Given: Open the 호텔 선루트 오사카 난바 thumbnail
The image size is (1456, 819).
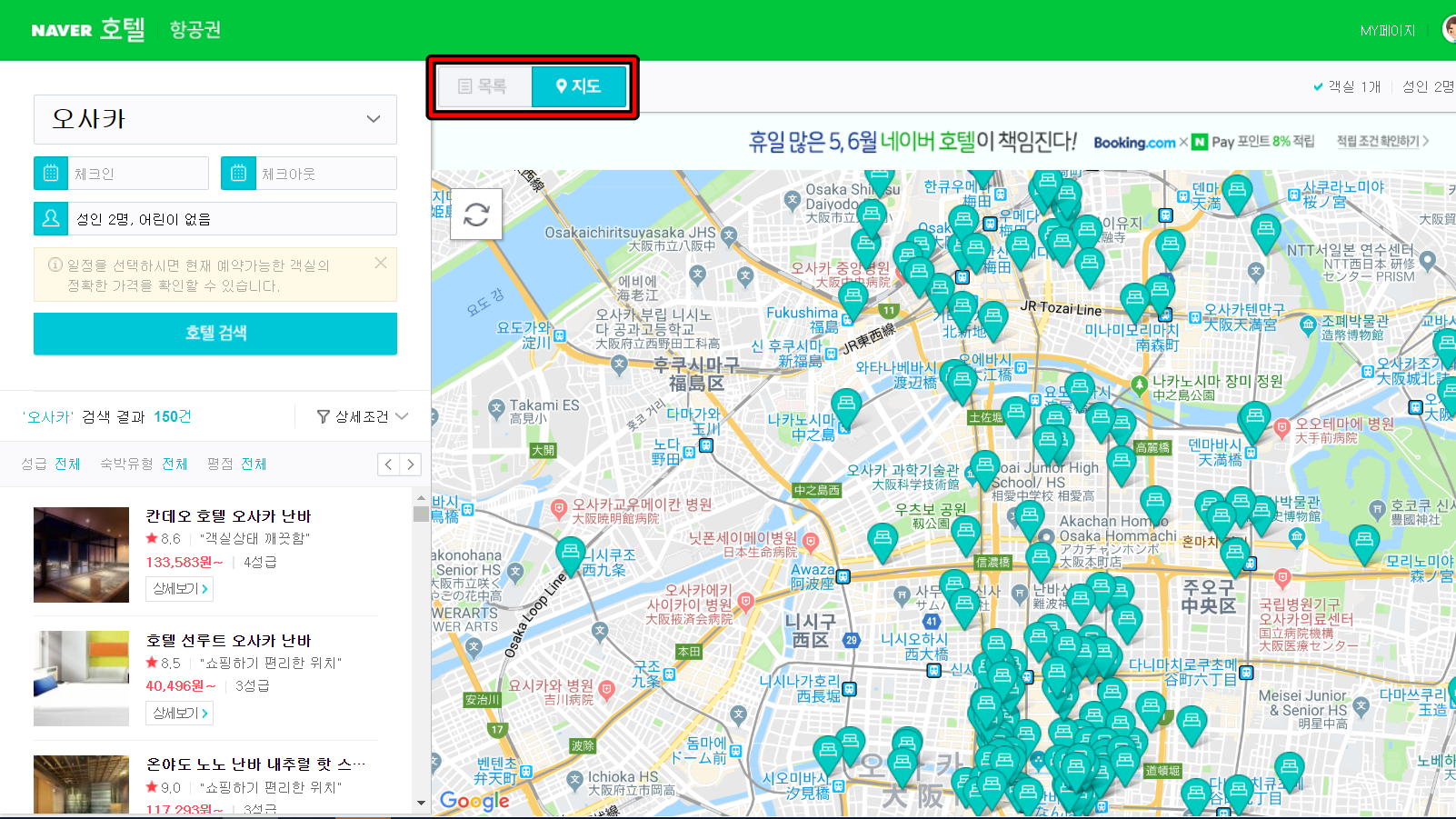Looking at the screenshot, I should coord(82,678).
